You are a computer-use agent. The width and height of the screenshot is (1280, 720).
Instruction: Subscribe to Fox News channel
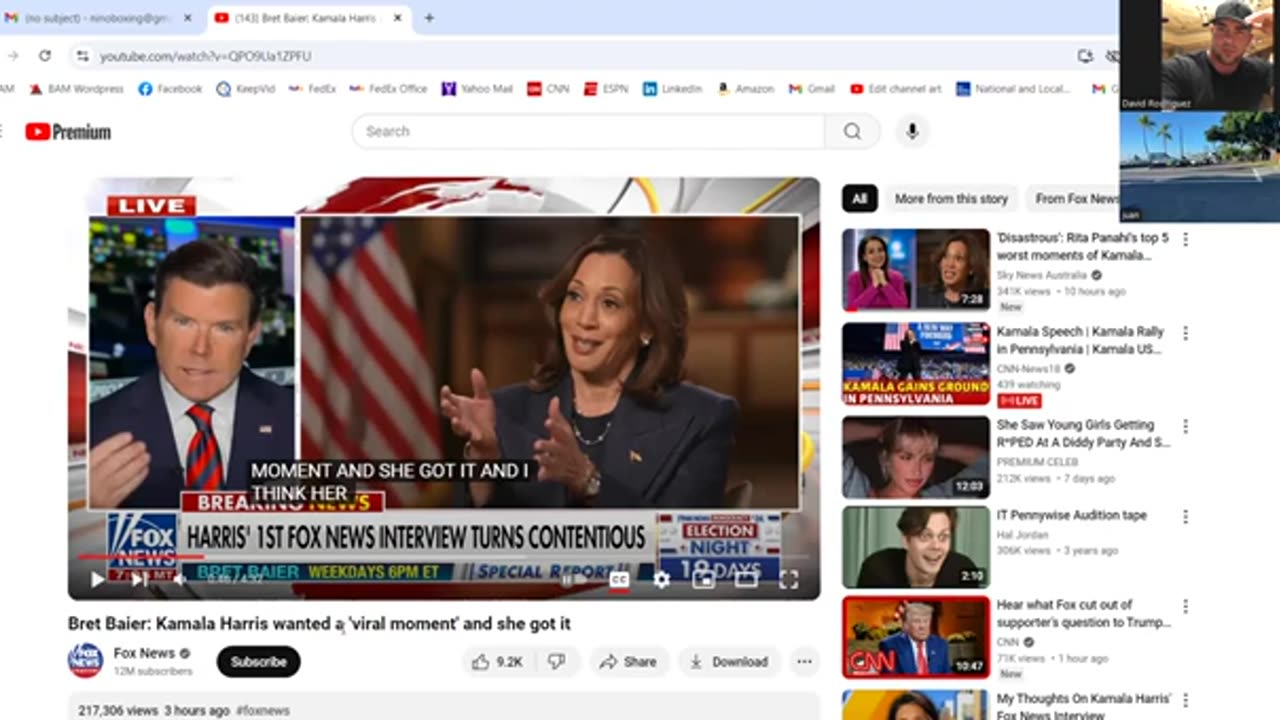(259, 662)
